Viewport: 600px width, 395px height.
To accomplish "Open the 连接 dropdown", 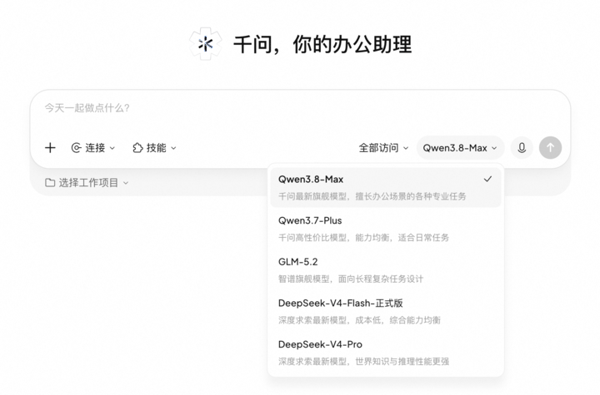I will pos(93,148).
